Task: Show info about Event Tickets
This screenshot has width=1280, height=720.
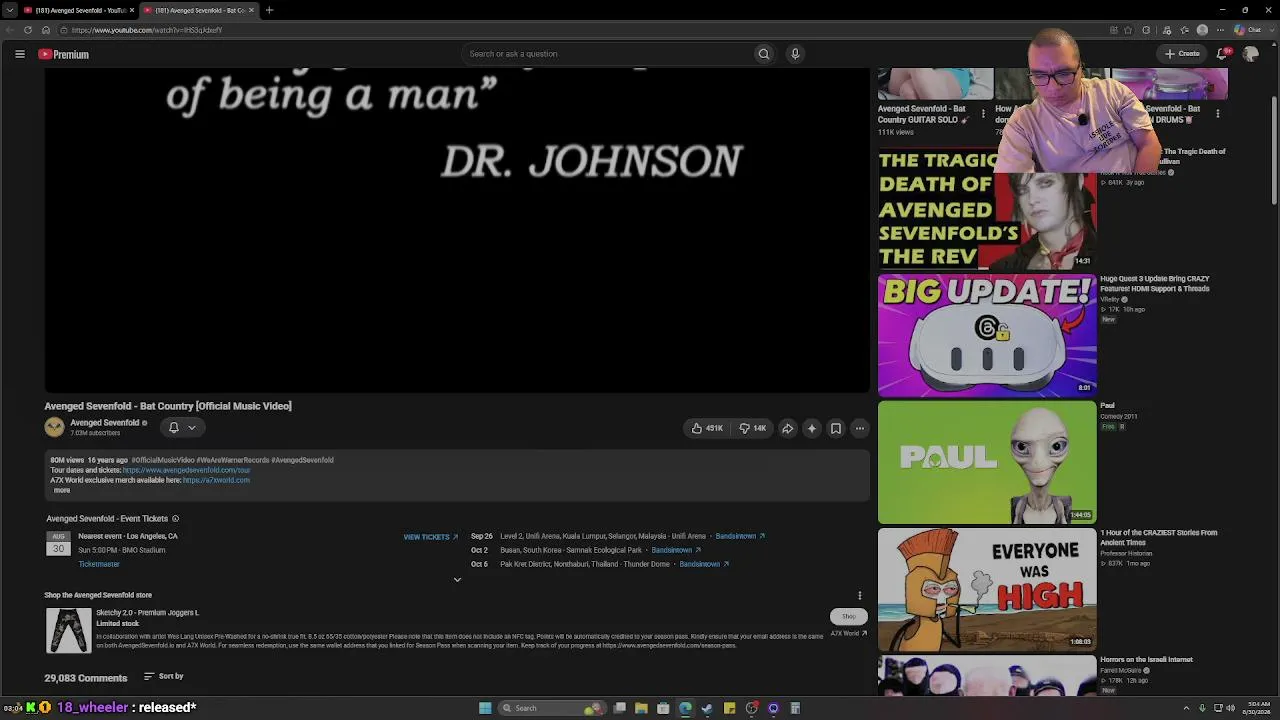Action: pyautogui.click(x=175, y=519)
